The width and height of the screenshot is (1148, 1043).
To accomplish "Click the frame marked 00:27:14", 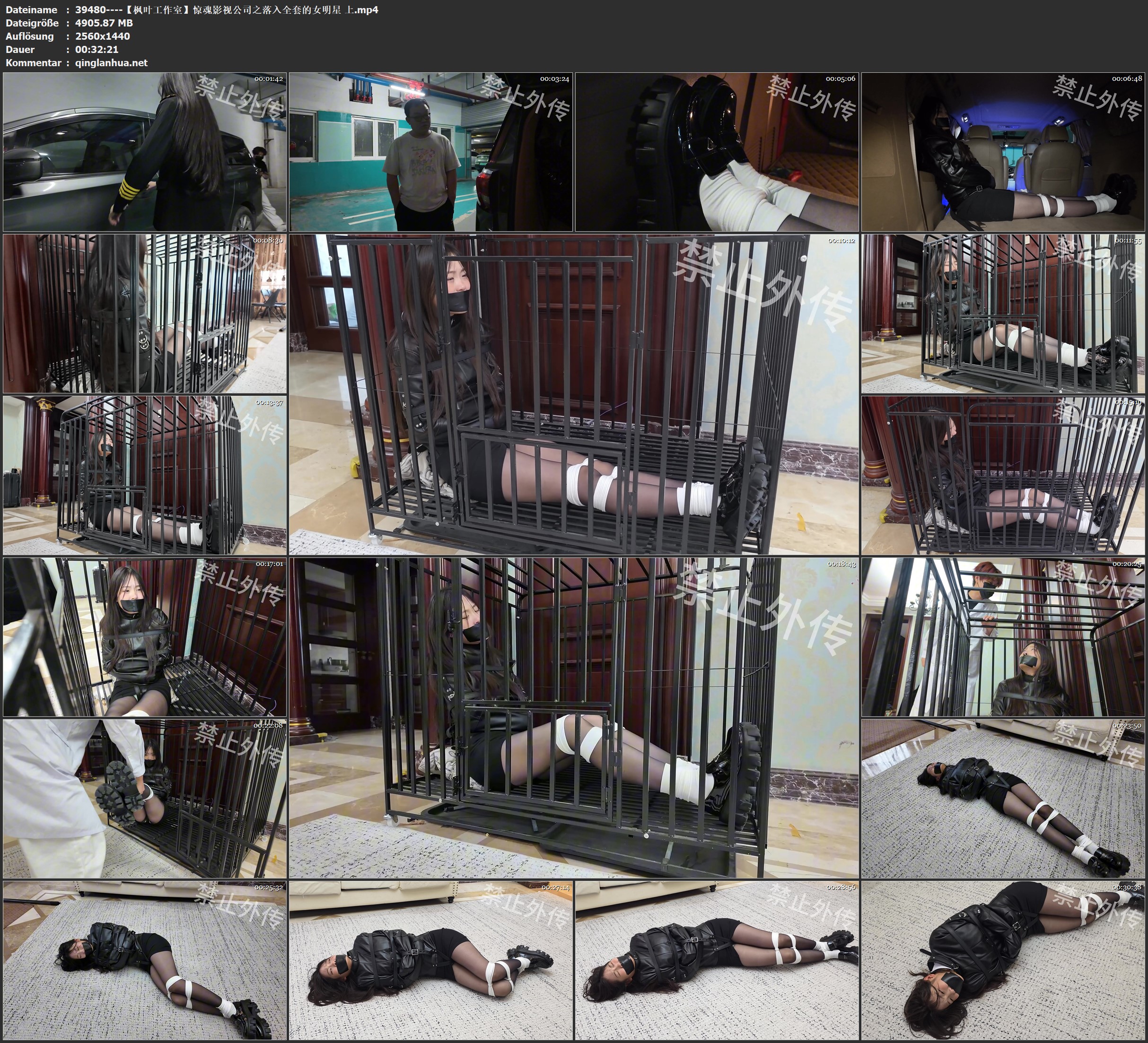I will pos(430,960).
